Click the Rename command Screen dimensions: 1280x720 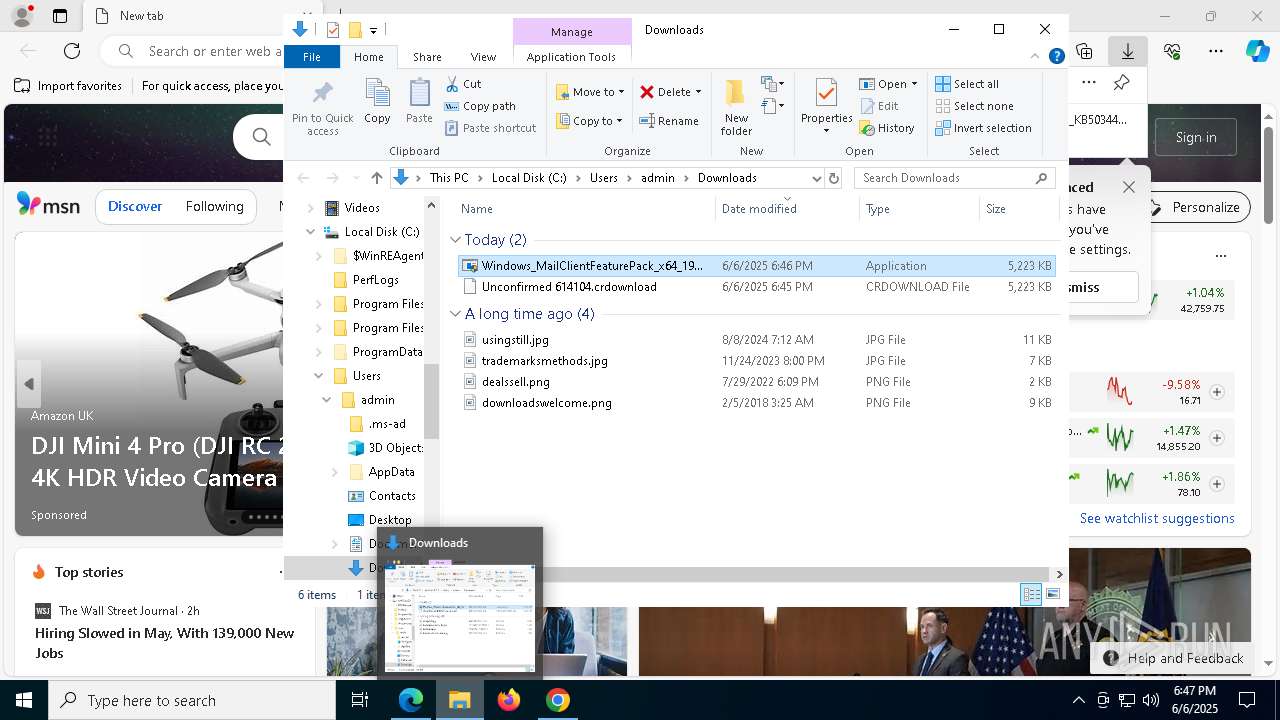pyautogui.click(x=669, y=121)
